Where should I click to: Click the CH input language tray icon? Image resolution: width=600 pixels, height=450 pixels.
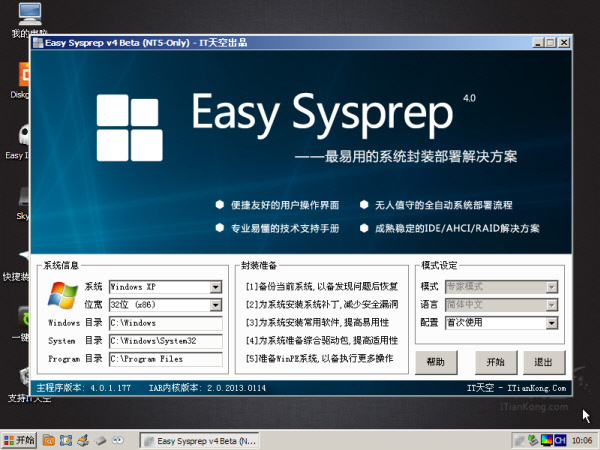pos(560,440)
